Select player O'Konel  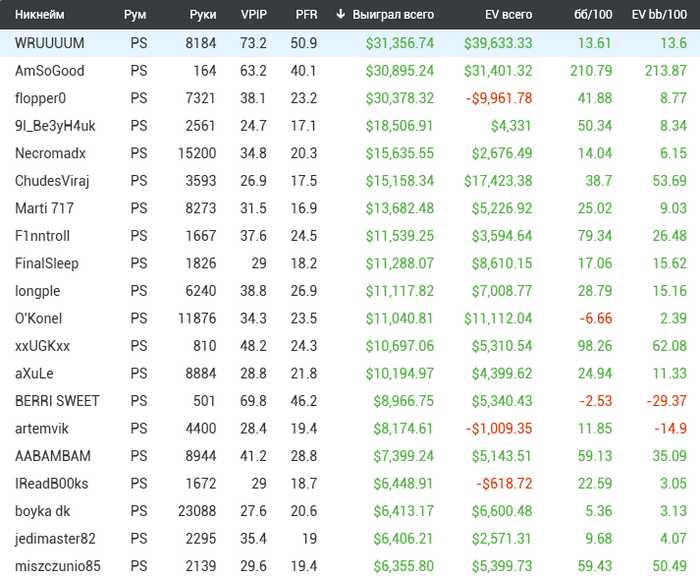[x=38, y=318]
